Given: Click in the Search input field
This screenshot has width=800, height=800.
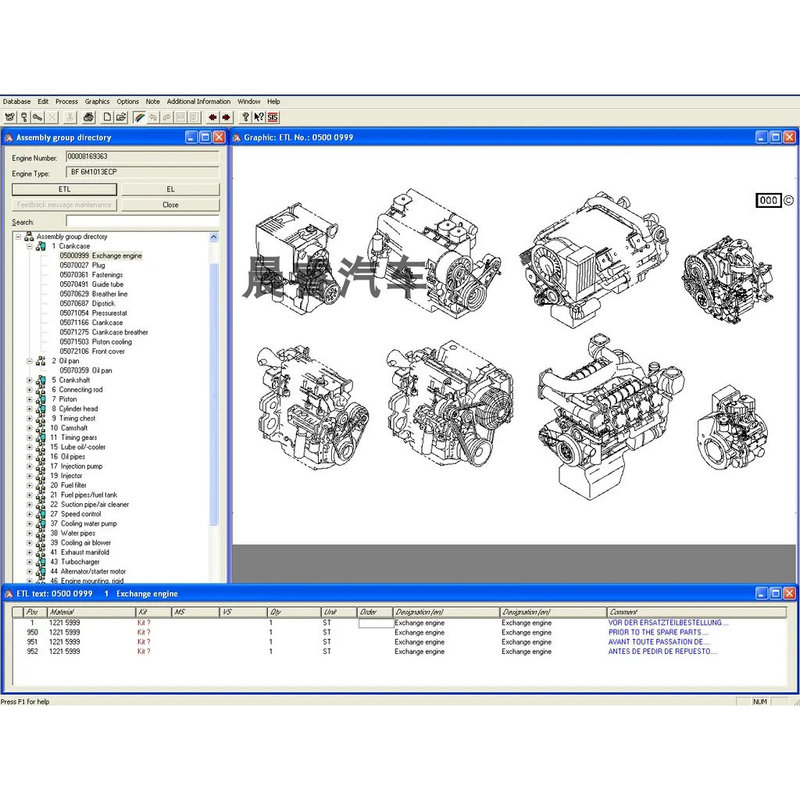Looking at the screenshot, I should click(x=142, y=221).
